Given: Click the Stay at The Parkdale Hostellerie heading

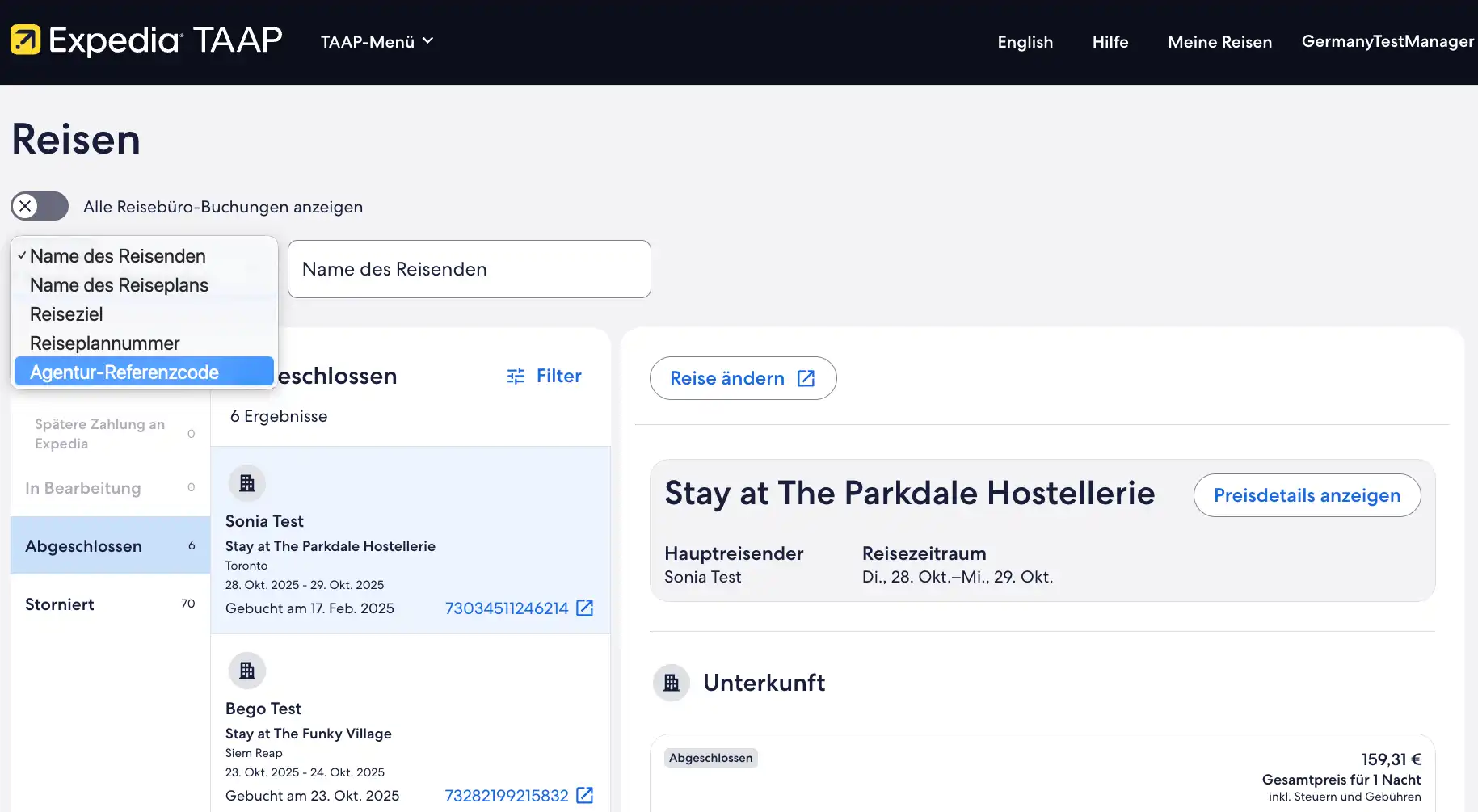Looking at the screenshot, I should point(910,493).
